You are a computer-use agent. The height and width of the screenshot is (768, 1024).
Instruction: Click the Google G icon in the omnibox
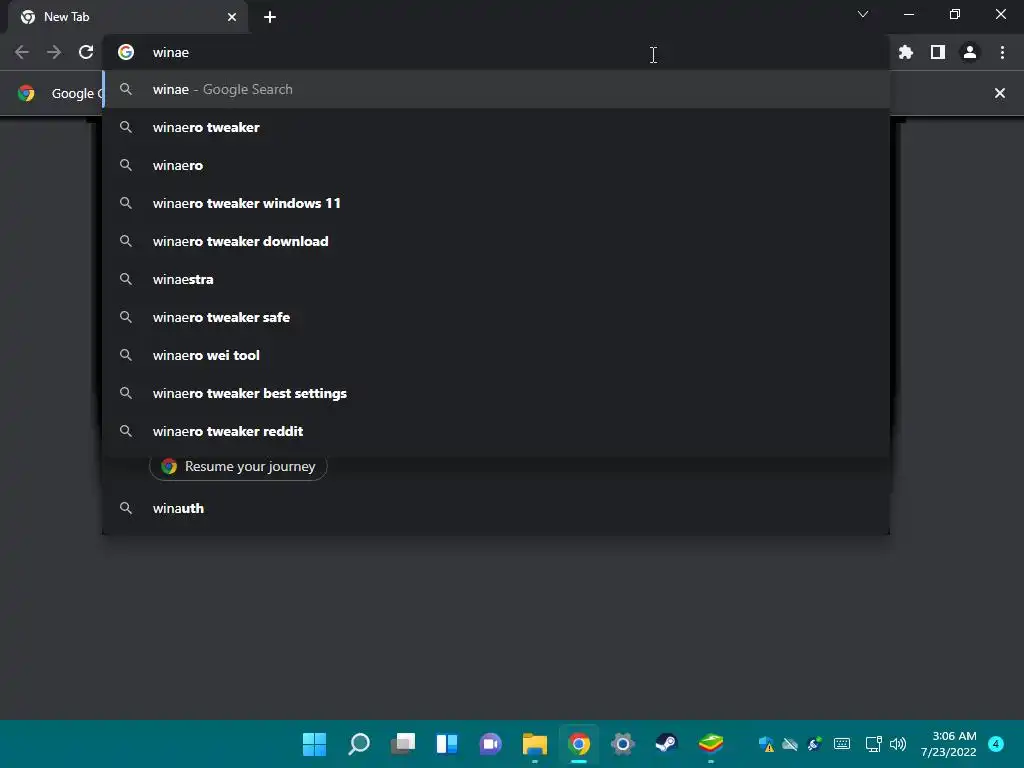tap(126, 52)
